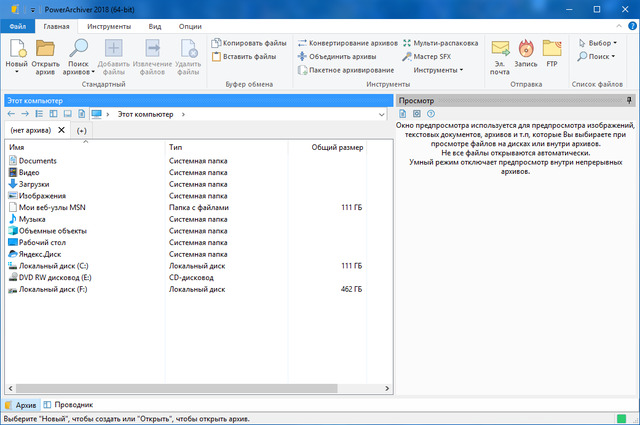Select Локальный диск (C:) in list
This screenshot has height=425, width=640.
coord(54,266)
